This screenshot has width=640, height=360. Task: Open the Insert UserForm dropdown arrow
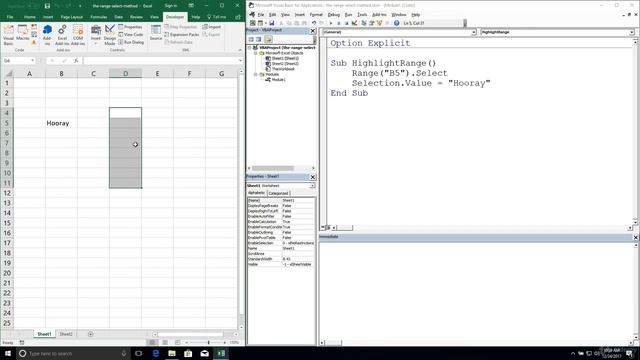click(265, 23)
